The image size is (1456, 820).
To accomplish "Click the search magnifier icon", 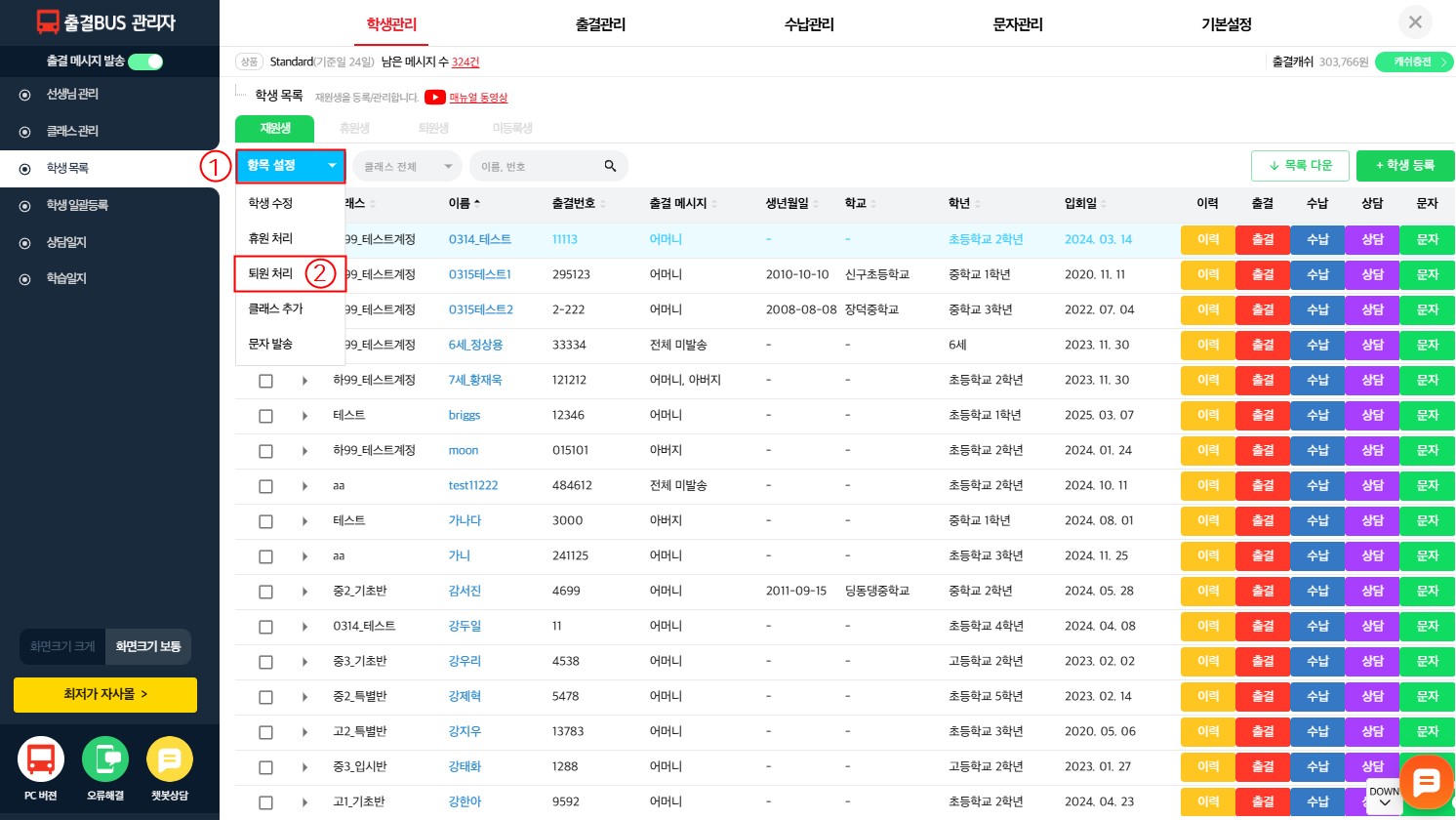I will click(x=610, y=166).
